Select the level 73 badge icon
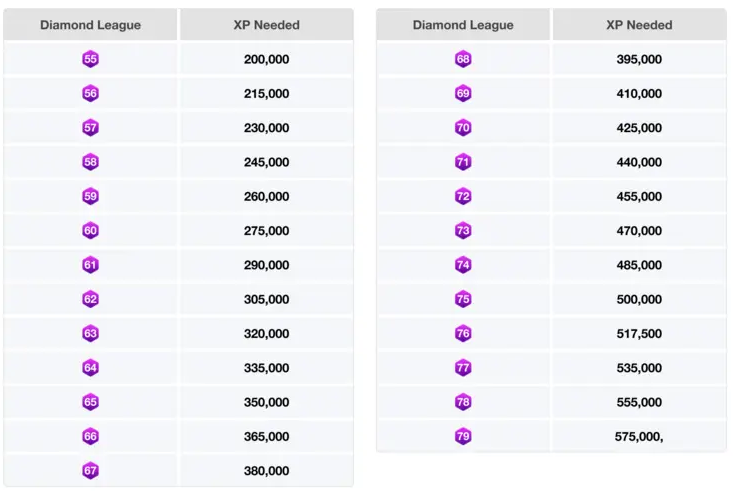This screenshot has width=733, height=491. [x=463, y=231]
